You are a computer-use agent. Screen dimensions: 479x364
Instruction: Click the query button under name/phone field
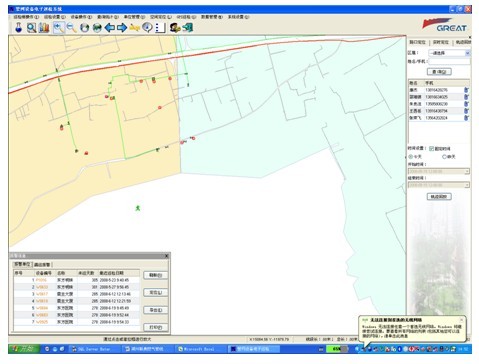pos(439,72)
